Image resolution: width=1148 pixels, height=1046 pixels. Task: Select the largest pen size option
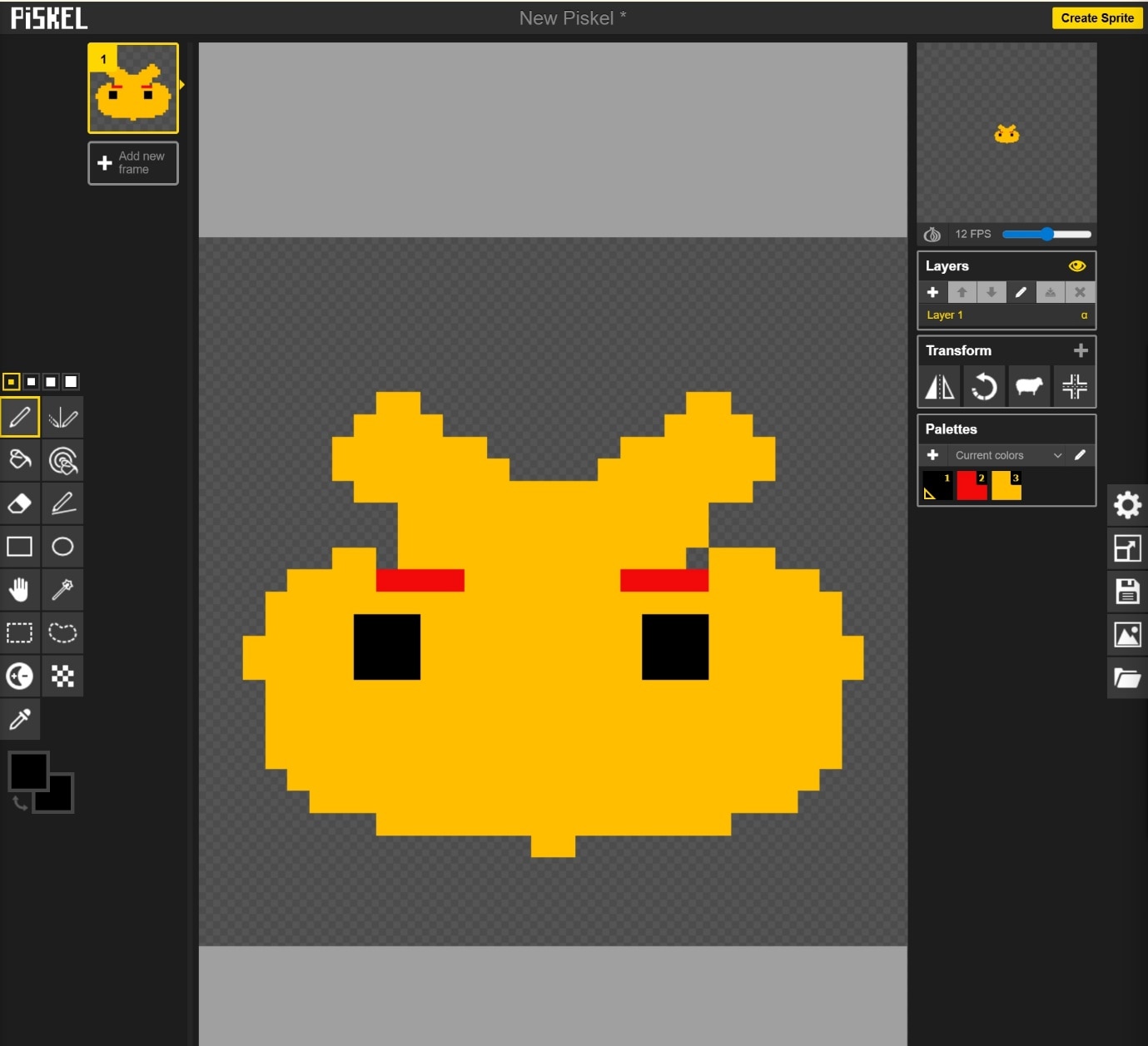click(x=72, y=382)
